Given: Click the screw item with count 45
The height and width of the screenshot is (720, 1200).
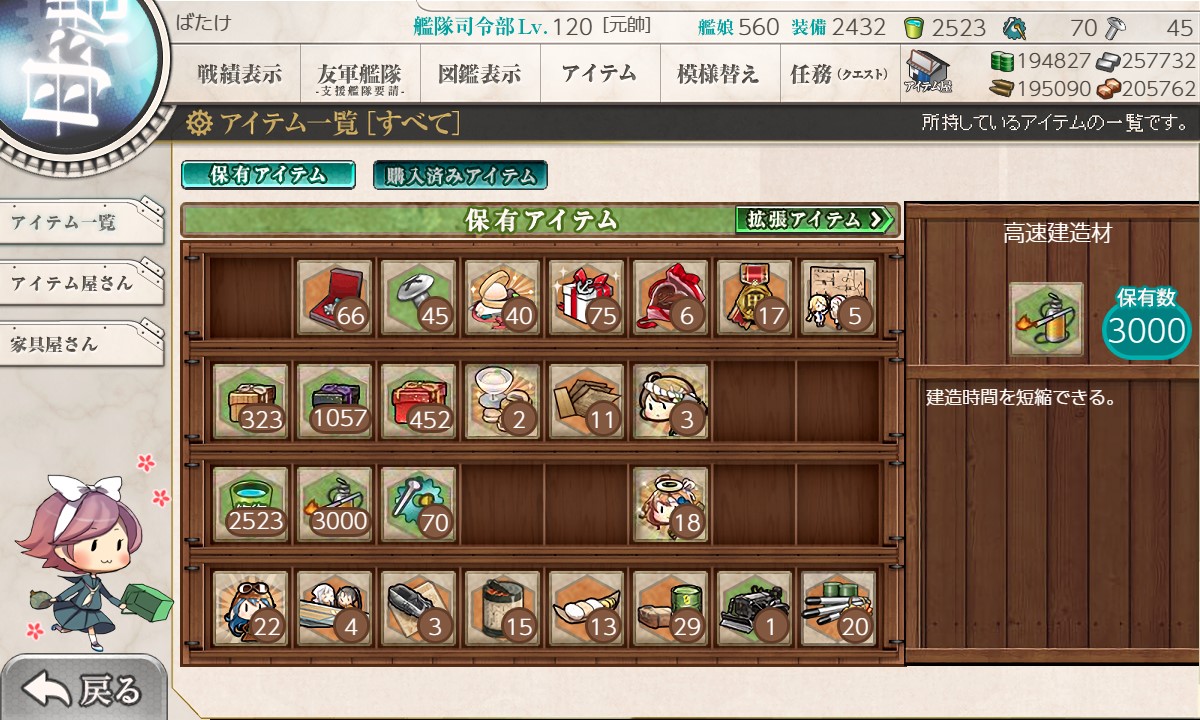Looking at the screenshot, I should [419, 297].
